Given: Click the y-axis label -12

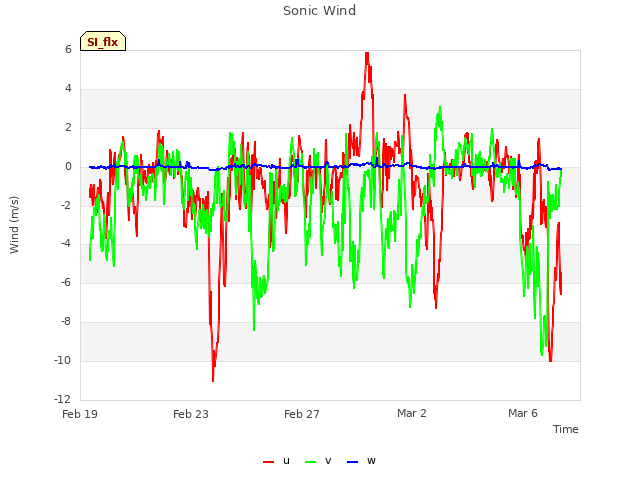Looking at the screenshot, I should (x=62, y=399).
